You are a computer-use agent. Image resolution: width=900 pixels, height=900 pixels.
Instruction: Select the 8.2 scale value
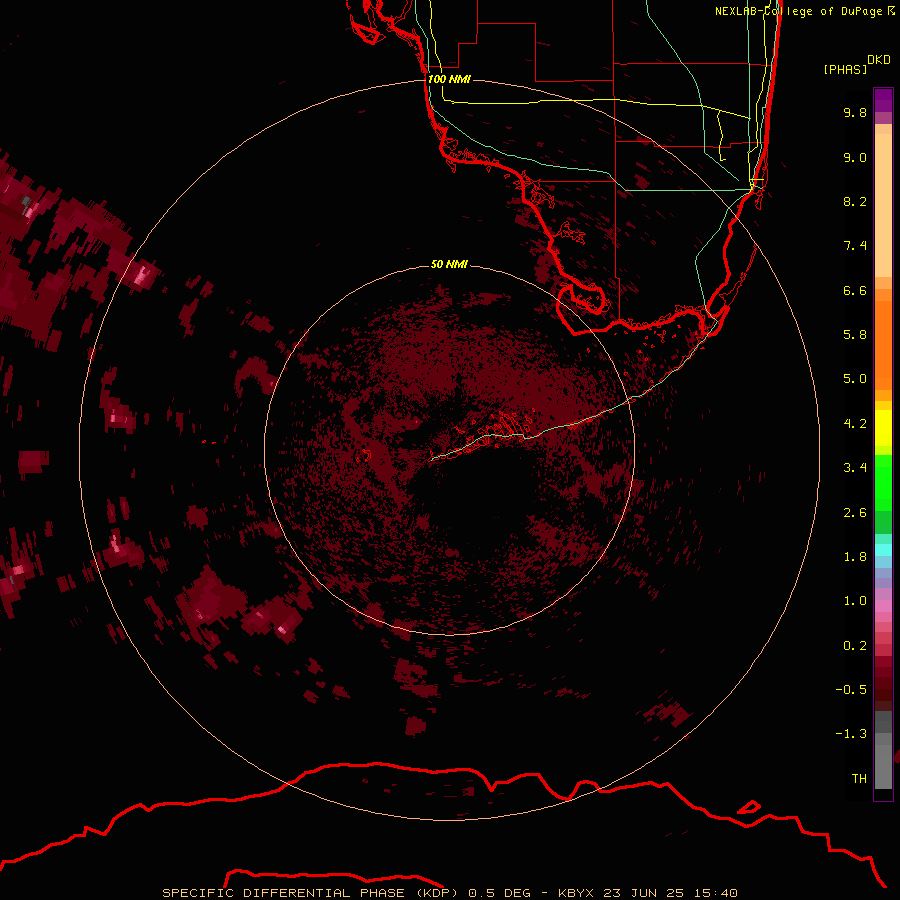855,201
